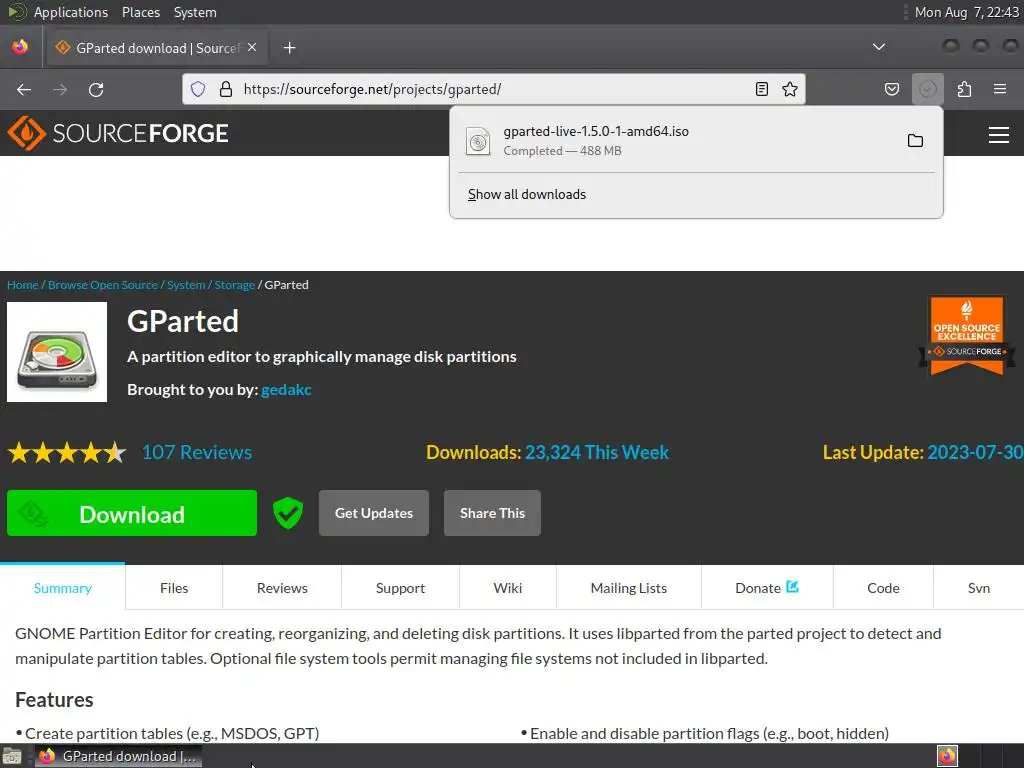Switch to the Support tab
The width and height of the screenshot is (1024, 768).
400,588
